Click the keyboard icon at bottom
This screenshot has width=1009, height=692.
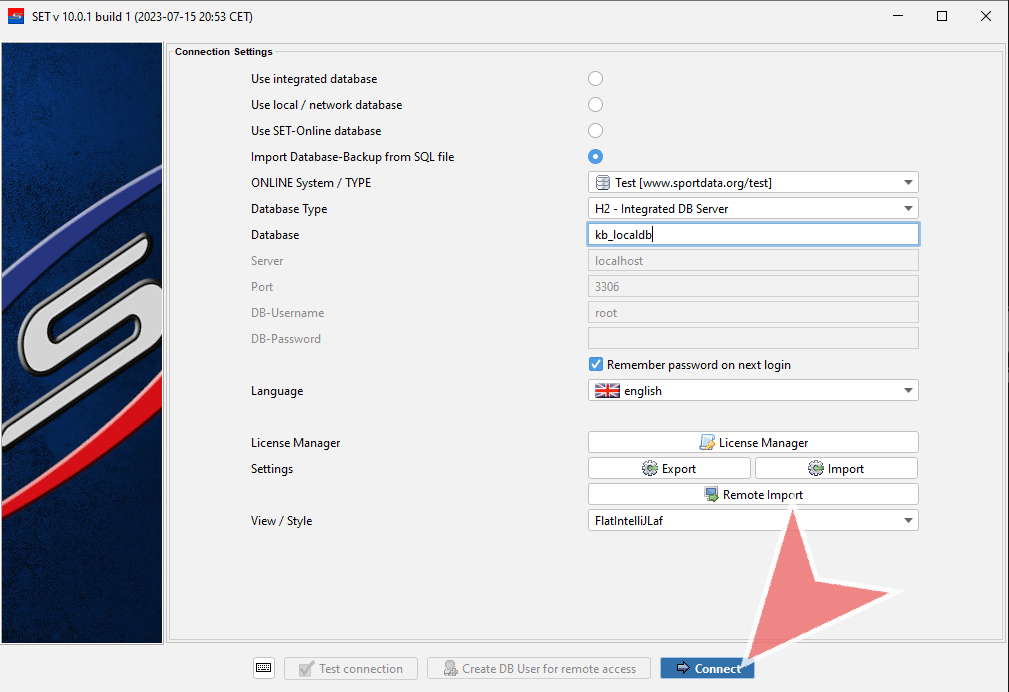coord(263,668)
